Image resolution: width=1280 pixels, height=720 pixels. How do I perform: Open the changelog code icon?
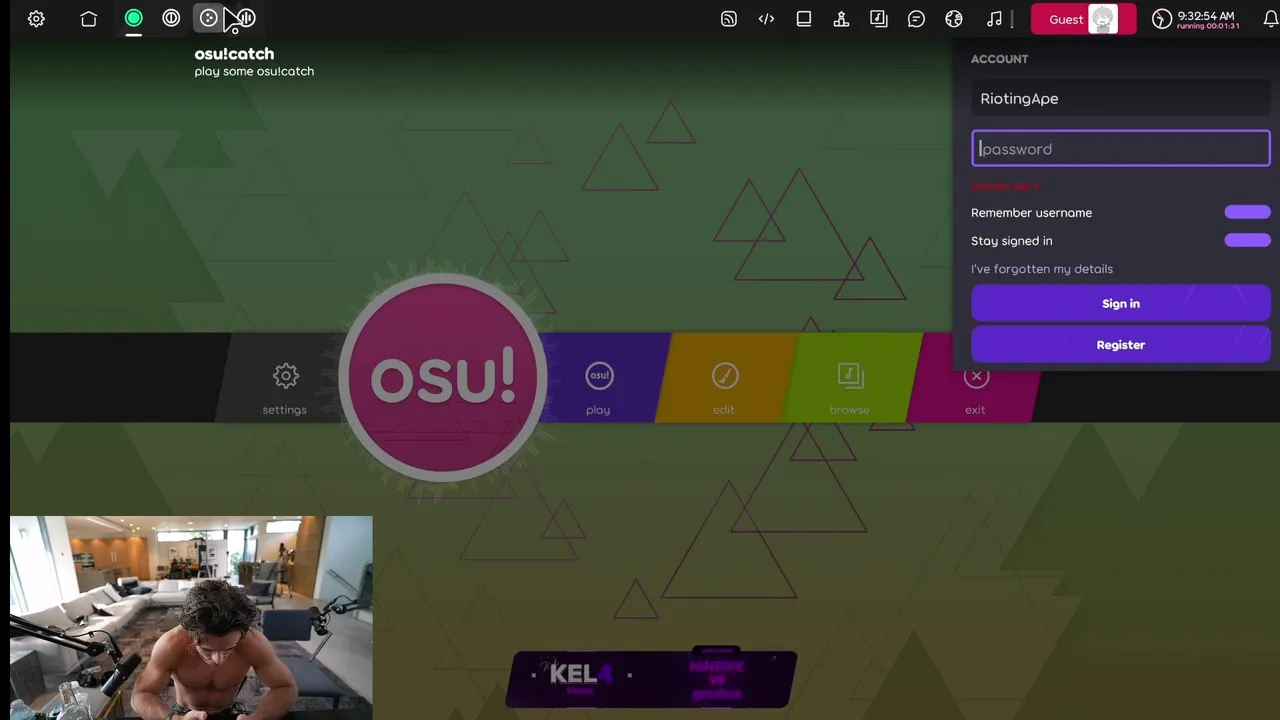click(766, 19)
